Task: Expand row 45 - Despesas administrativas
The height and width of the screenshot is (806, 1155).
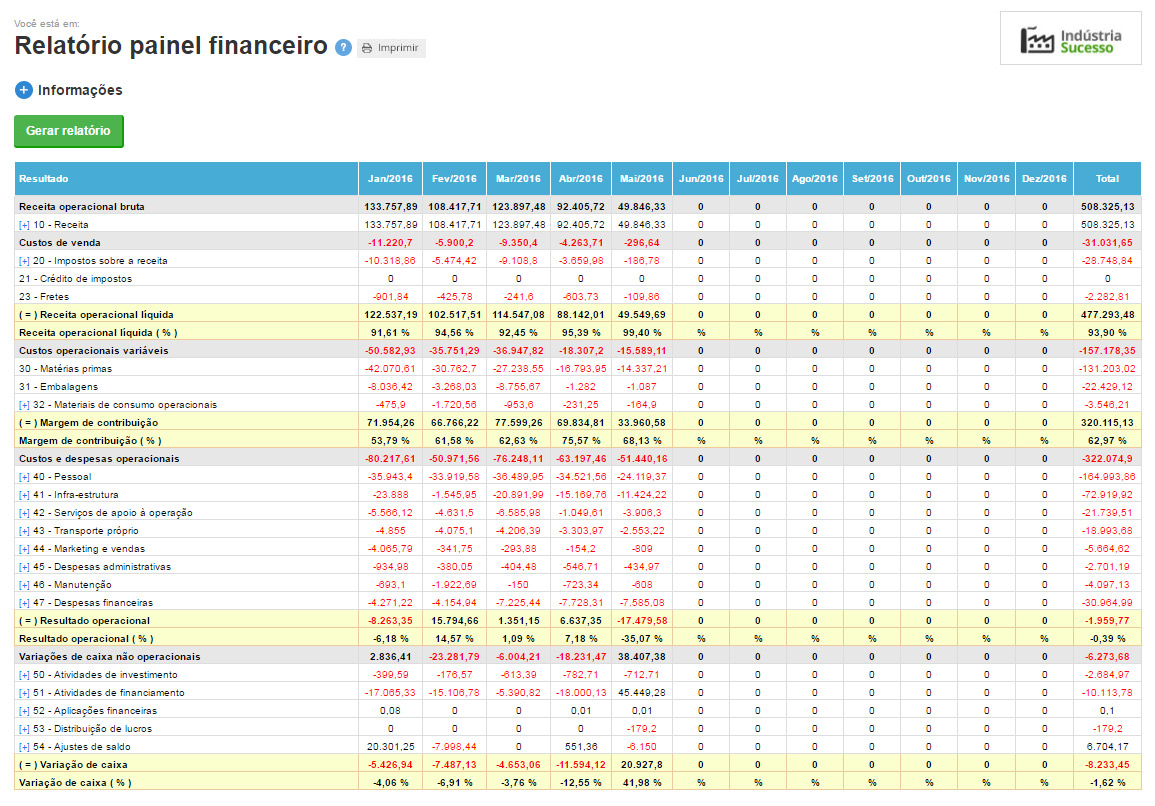Action: click(x=24, y=567)
